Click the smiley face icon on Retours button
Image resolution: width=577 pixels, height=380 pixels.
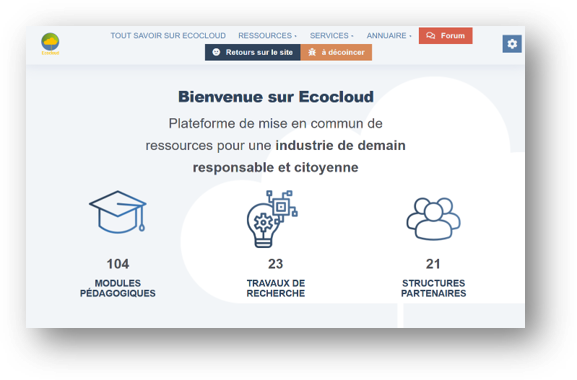tap(216, 52)
